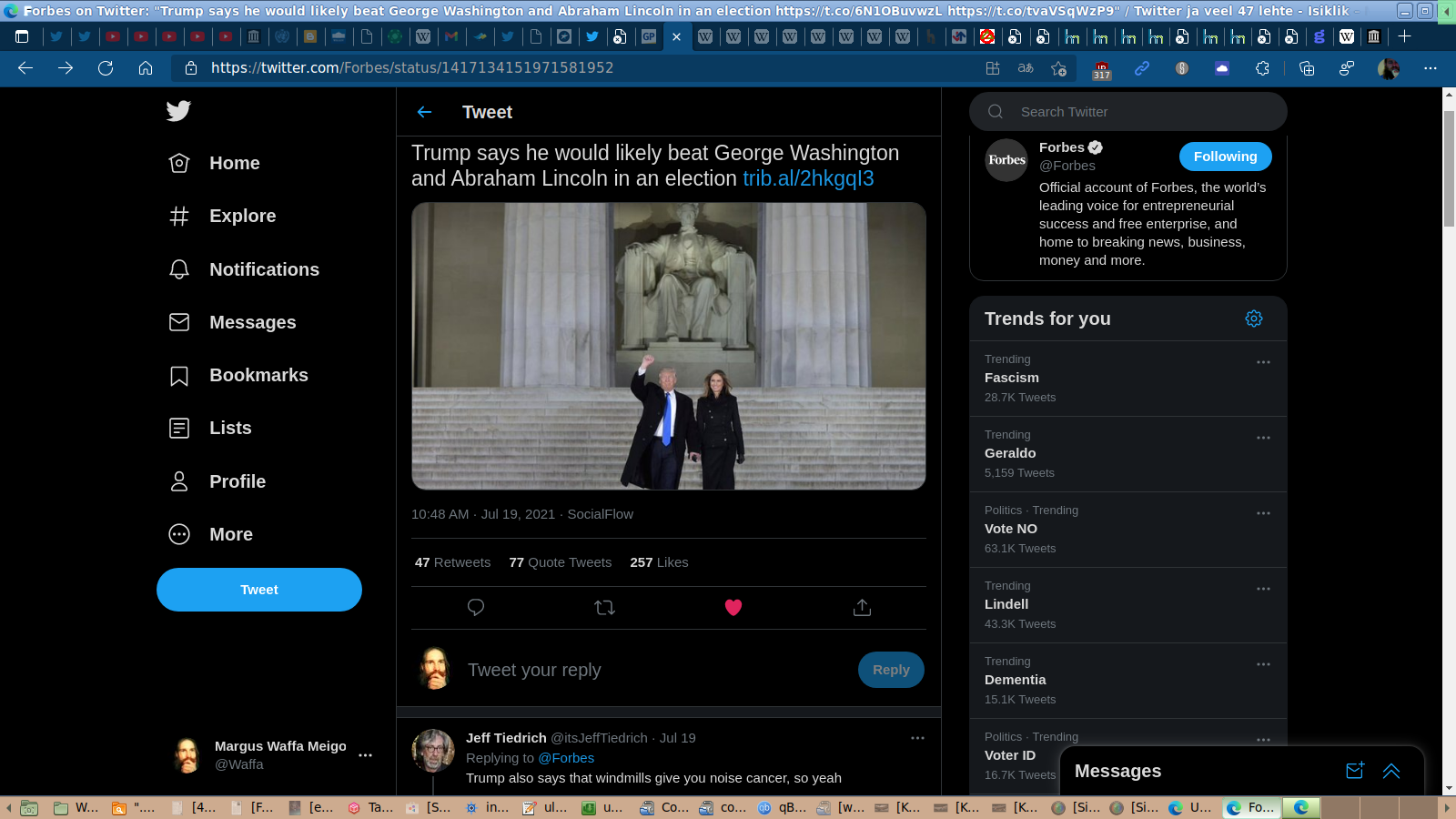Open Bookmarks in Twitter sidebar
The width and height of the screenshot is (1456, 819).
239,375
